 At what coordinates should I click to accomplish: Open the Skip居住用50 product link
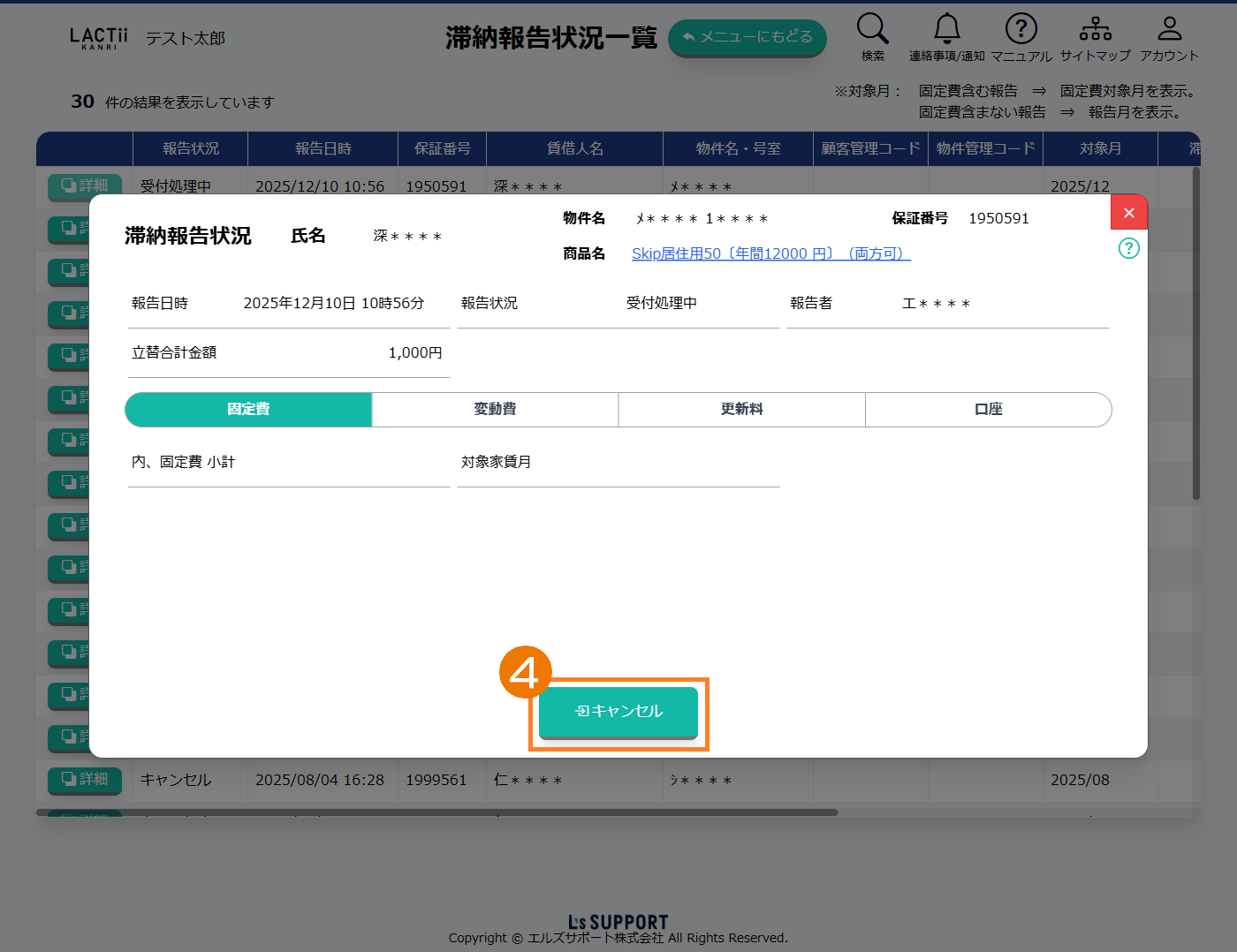(x=770, y=253)
